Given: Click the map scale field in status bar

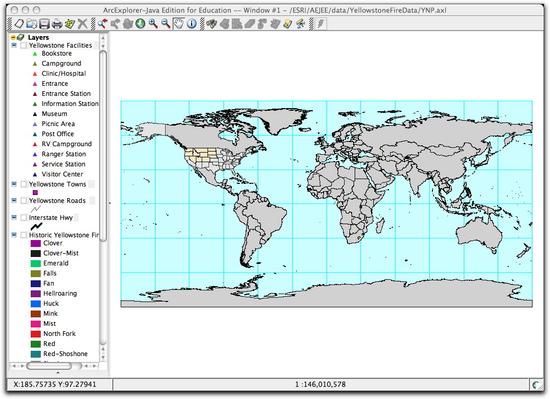Looking at the screenshot, I should click(x=320, y=385).
